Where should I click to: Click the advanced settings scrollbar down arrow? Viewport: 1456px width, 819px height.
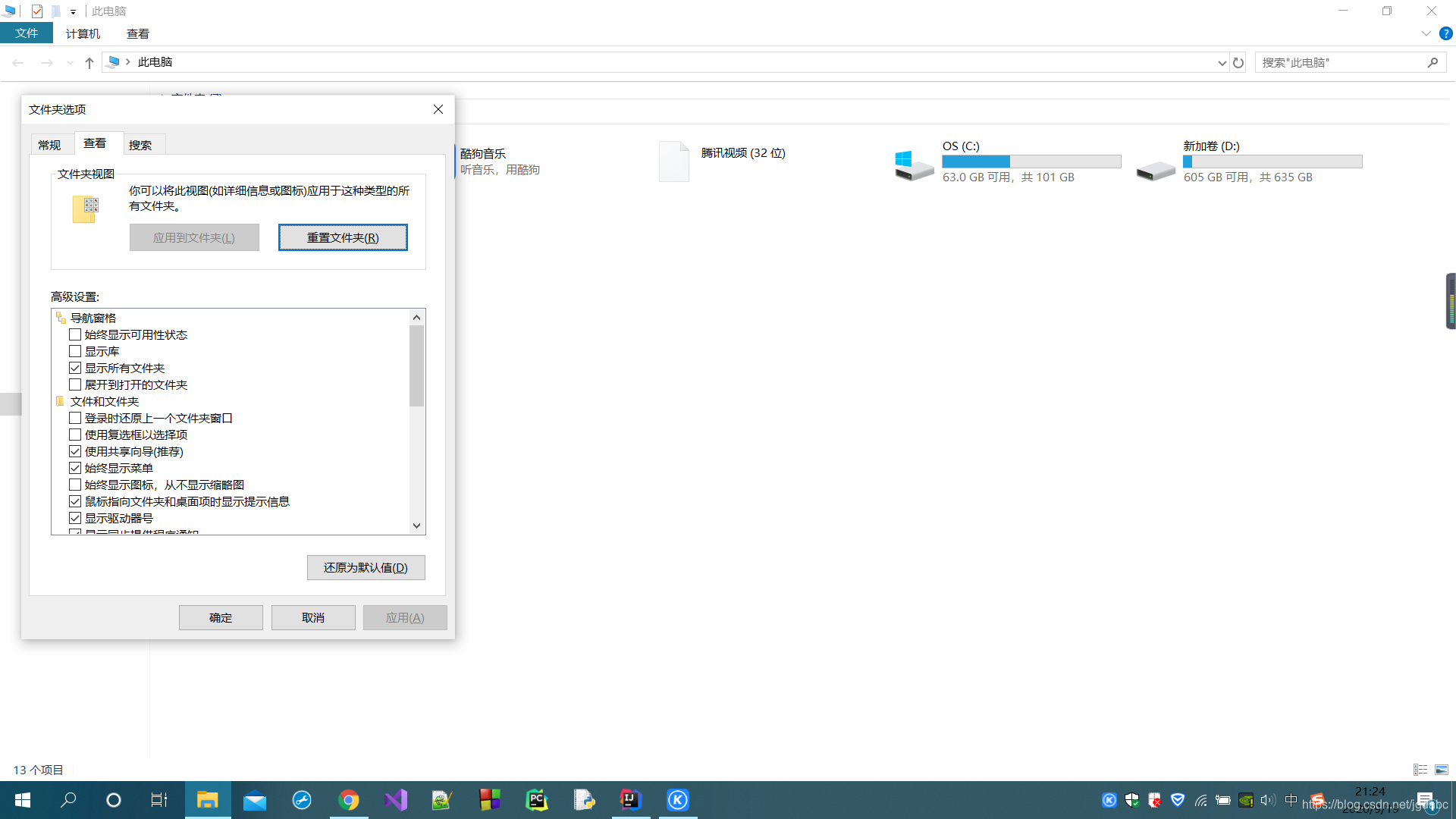click(416, 526)
